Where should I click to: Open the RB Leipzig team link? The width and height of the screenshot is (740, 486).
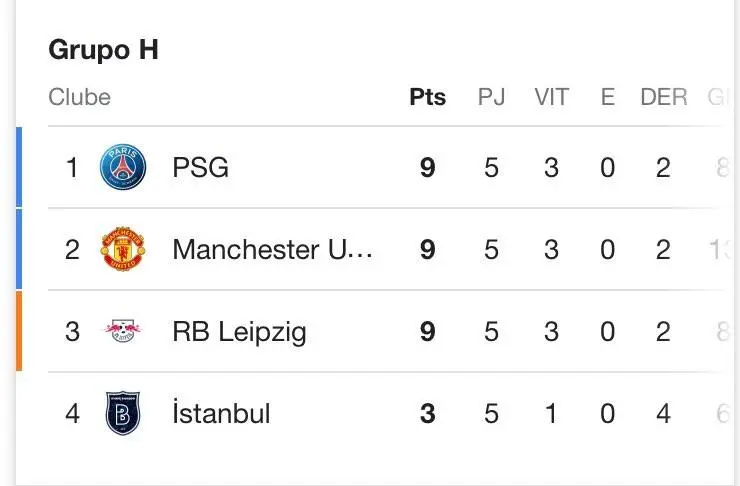click(x=239, y=331)
